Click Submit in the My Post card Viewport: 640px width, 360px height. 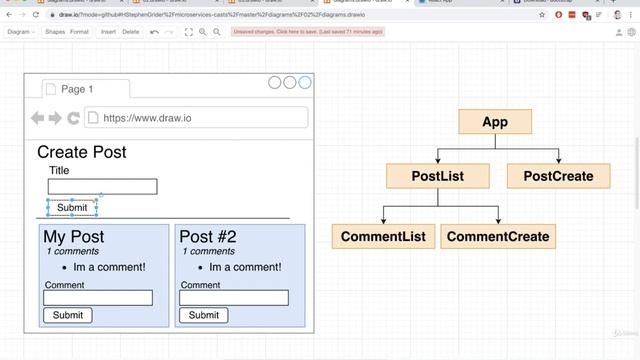tap(68, 315)
